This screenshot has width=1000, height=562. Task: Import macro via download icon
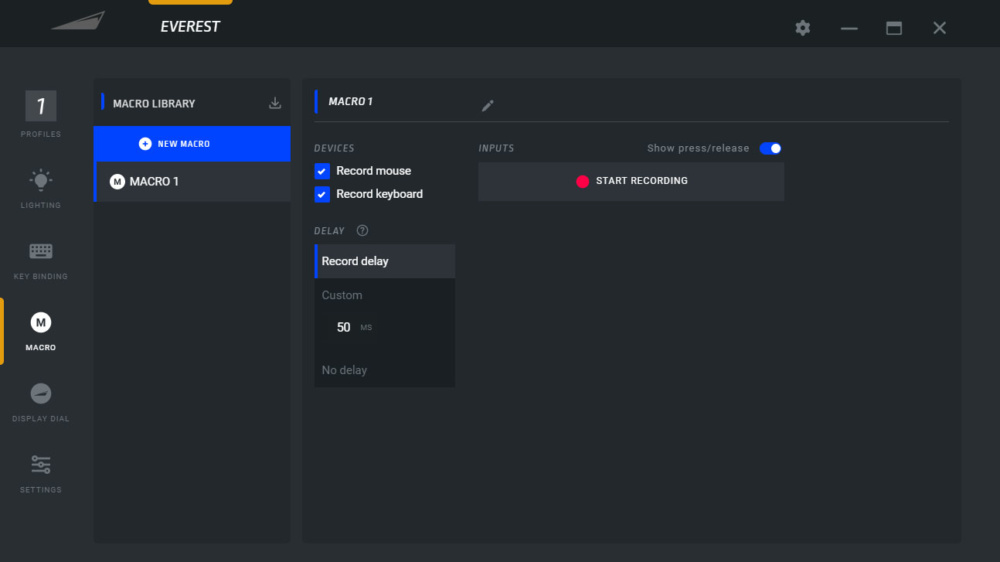[x=275, y=103]
